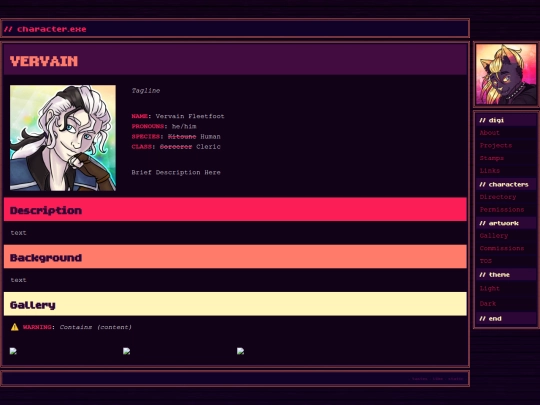Click 'text' under the Description header
Screen dimensions: 540x405
tap(18, 233)
